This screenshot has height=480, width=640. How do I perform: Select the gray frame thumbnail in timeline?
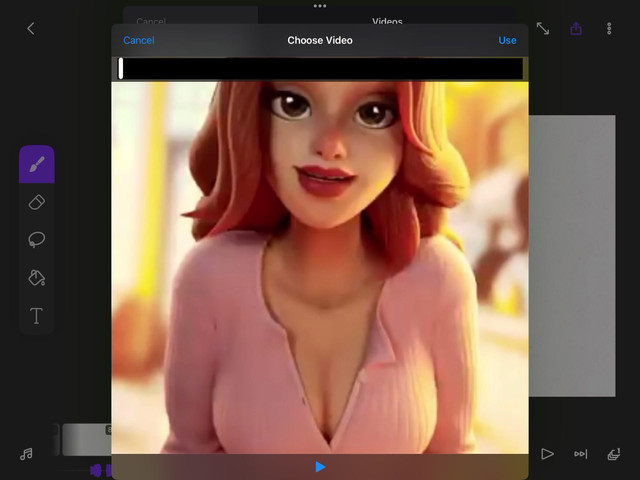(87, 439)
